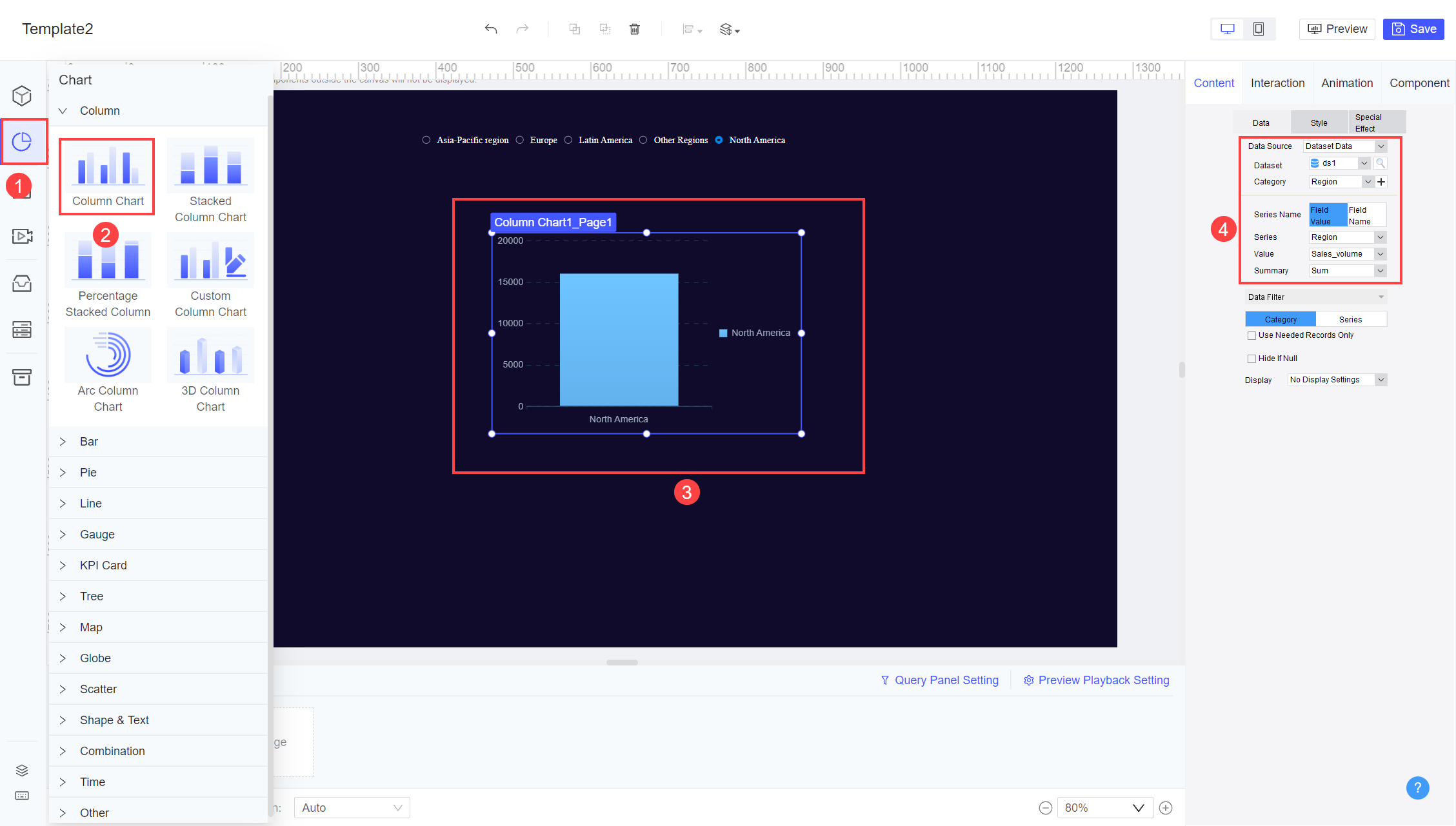Open the Summary Sum dropdown
Viewport: 1456px width, 826px height.
coord(1348,271)
